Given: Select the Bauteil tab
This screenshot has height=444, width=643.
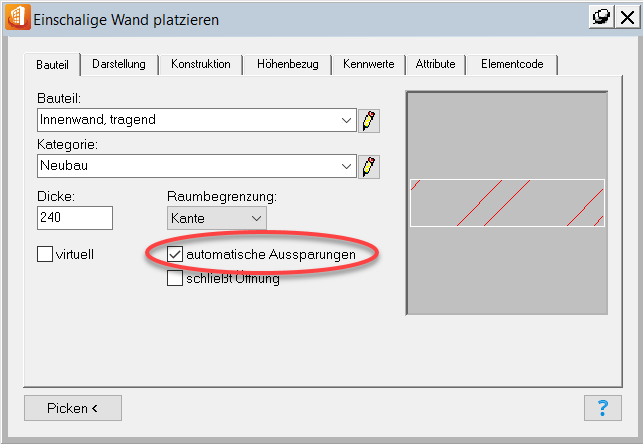Looking at the screenshot, I should 52,65.
